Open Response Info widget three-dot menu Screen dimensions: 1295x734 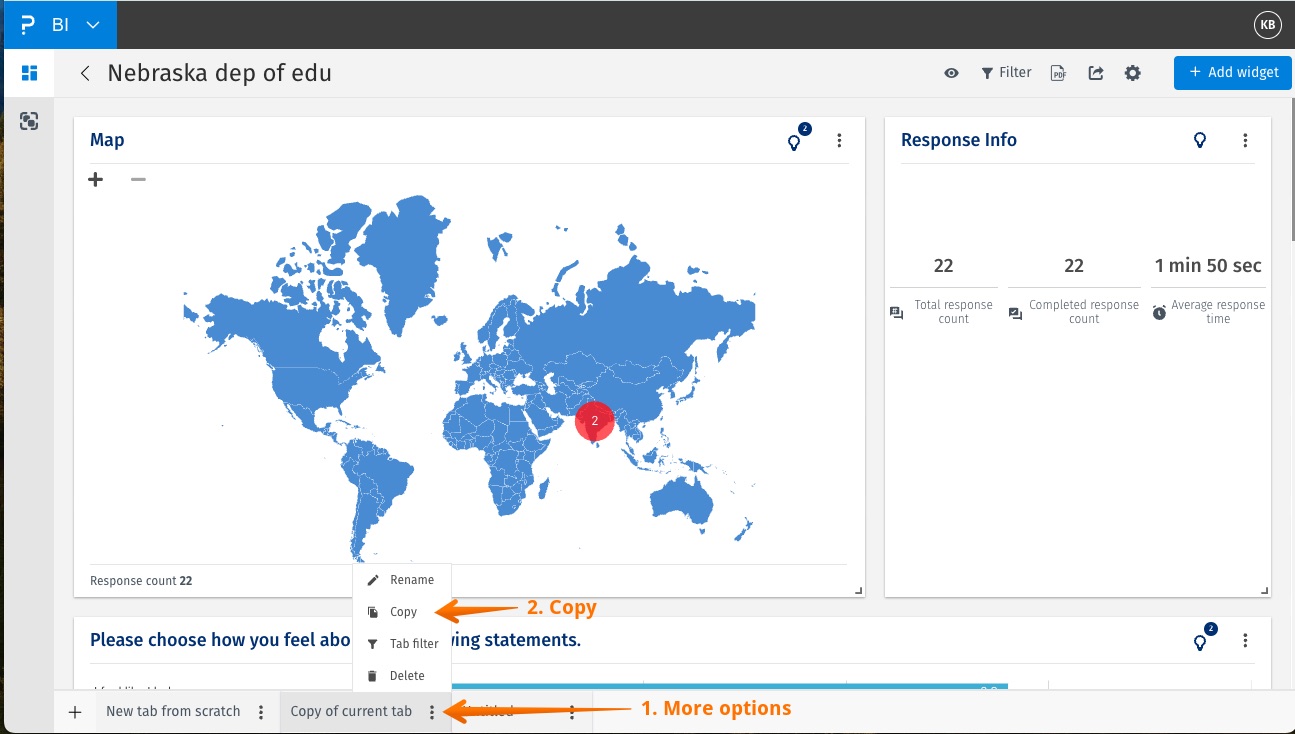1245,141
